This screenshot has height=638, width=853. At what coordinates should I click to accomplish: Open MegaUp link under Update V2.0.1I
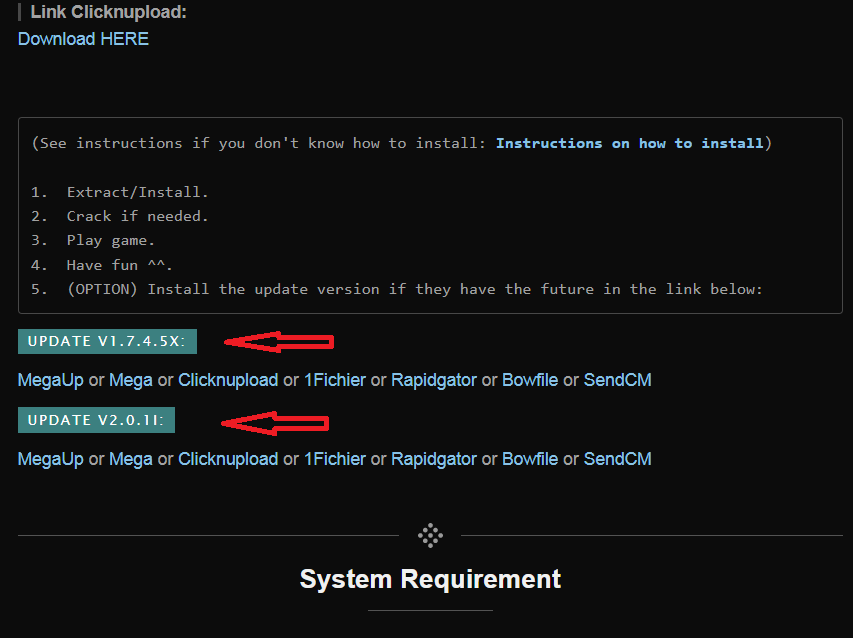pyautogui.click(x=51, y=459)
